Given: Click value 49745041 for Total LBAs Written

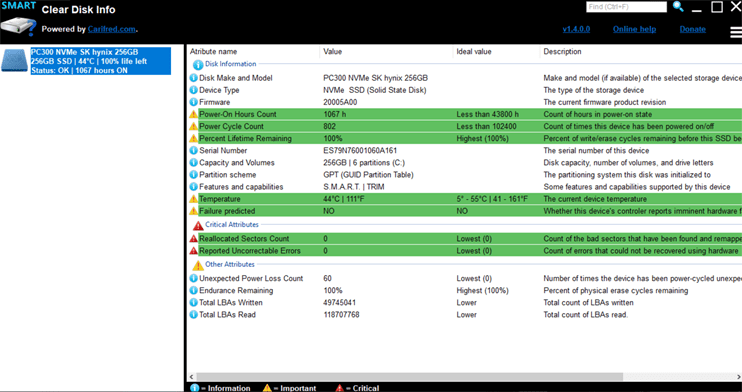Looking at the screenshot, I should coord(340,303).
